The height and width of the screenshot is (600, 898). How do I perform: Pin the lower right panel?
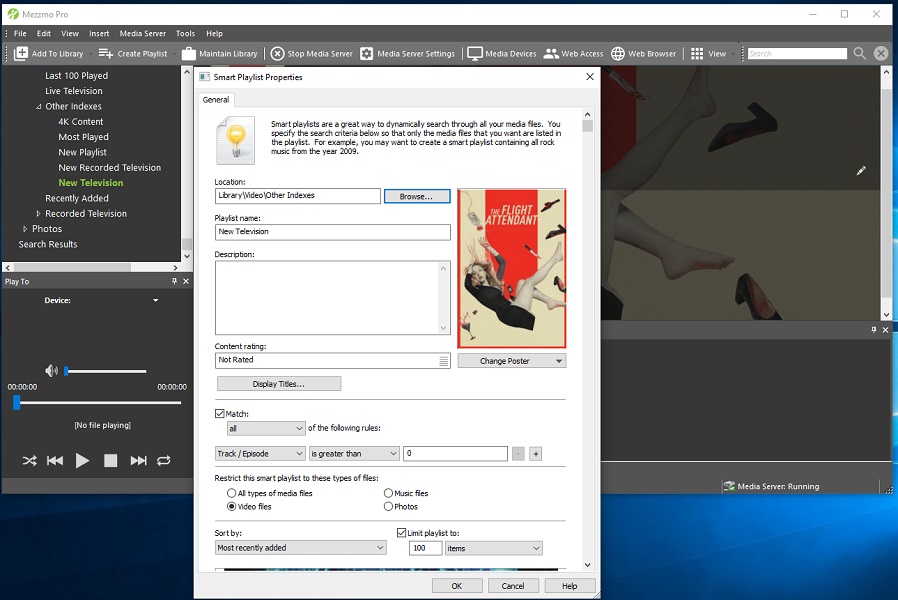(x=873, y=330)
